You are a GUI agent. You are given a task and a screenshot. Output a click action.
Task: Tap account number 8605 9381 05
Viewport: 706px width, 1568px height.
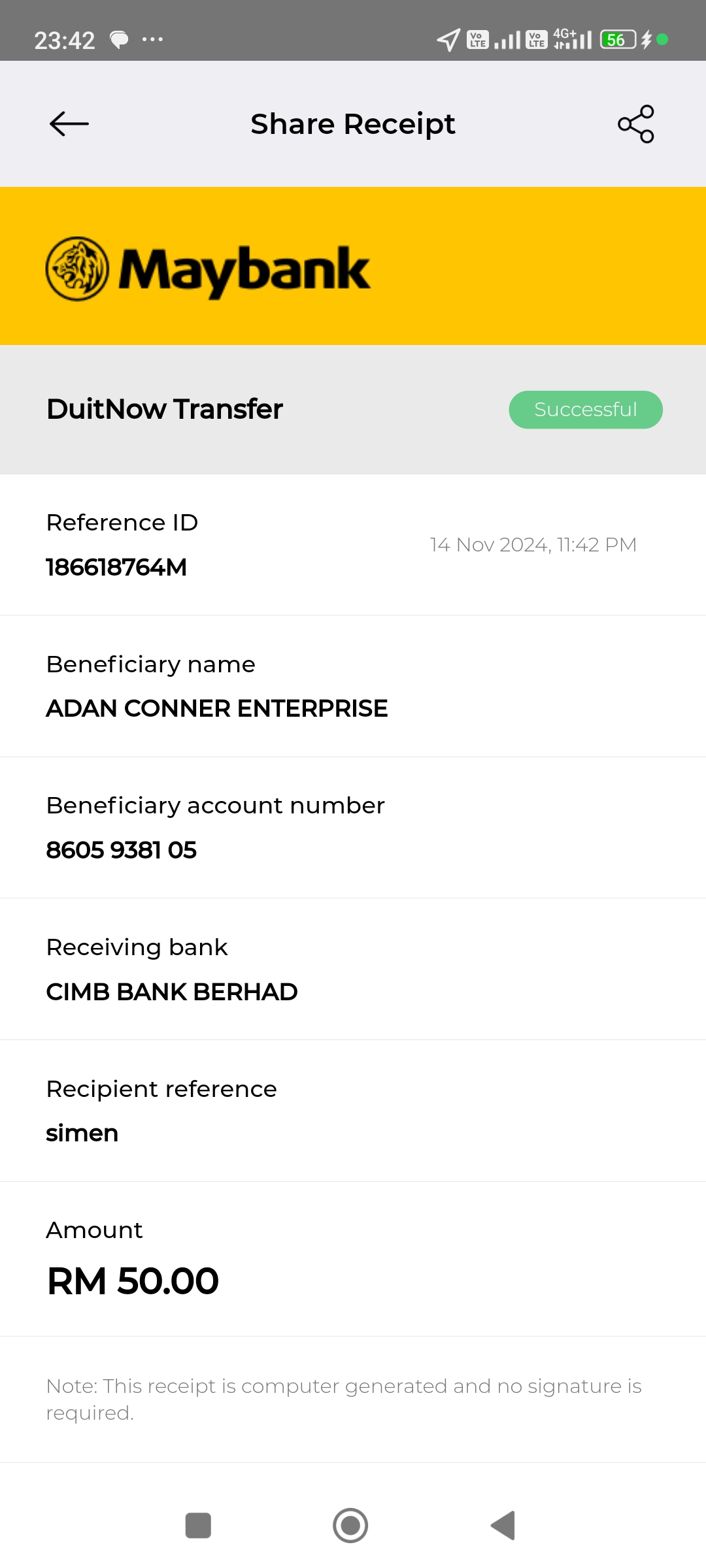pyautogui.click(x=122, y=850)
